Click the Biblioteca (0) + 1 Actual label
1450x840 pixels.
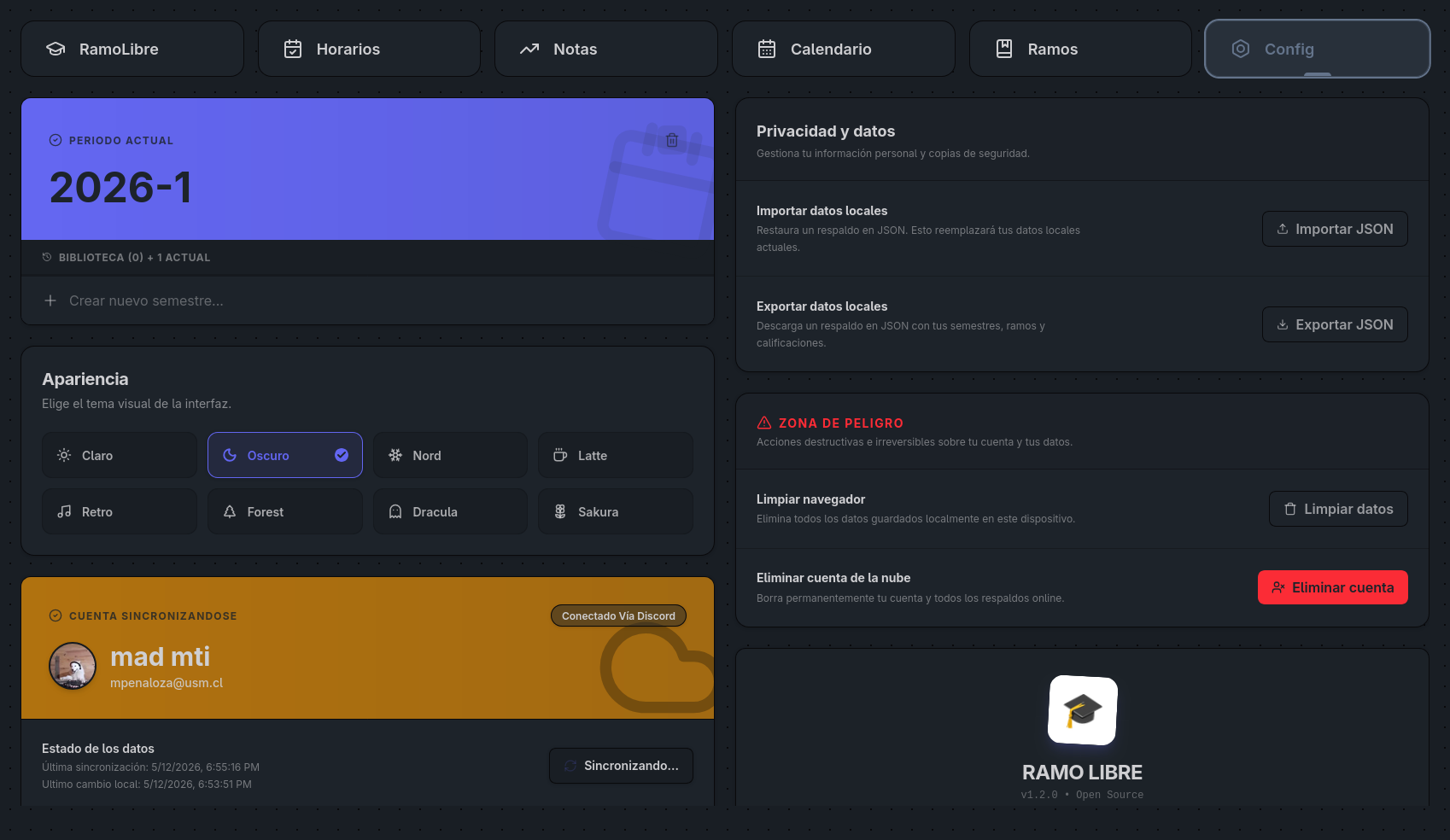click(x=134, y=257)
